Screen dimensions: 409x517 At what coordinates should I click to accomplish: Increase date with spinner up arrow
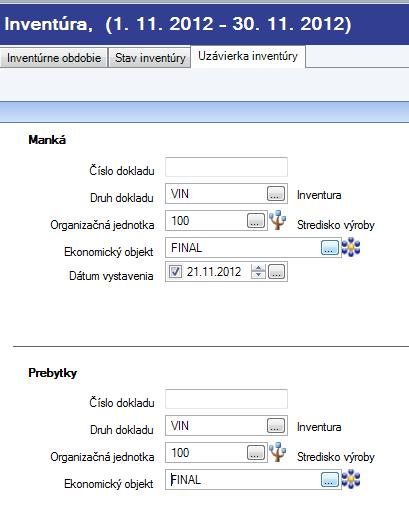258,268
